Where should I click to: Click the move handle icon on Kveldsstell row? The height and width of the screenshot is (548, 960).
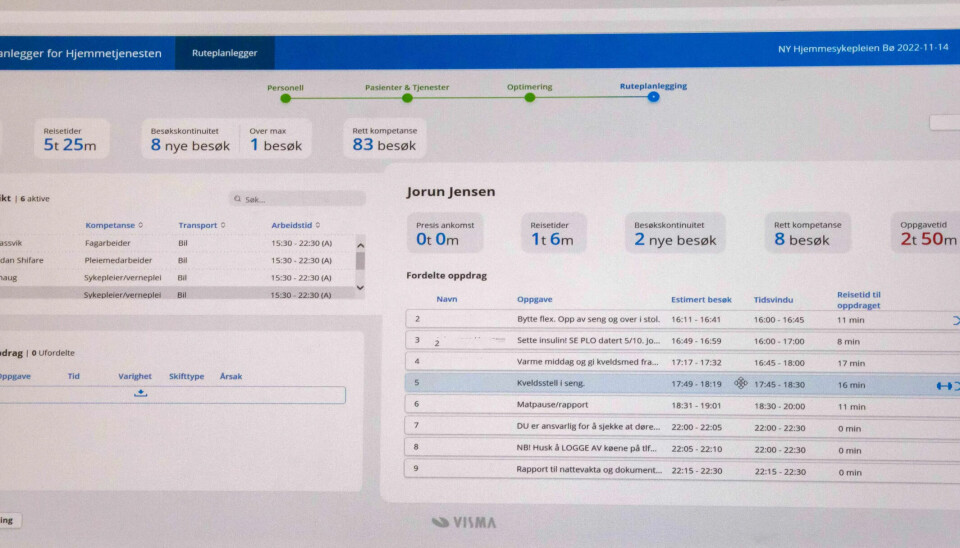coord(741,383)
